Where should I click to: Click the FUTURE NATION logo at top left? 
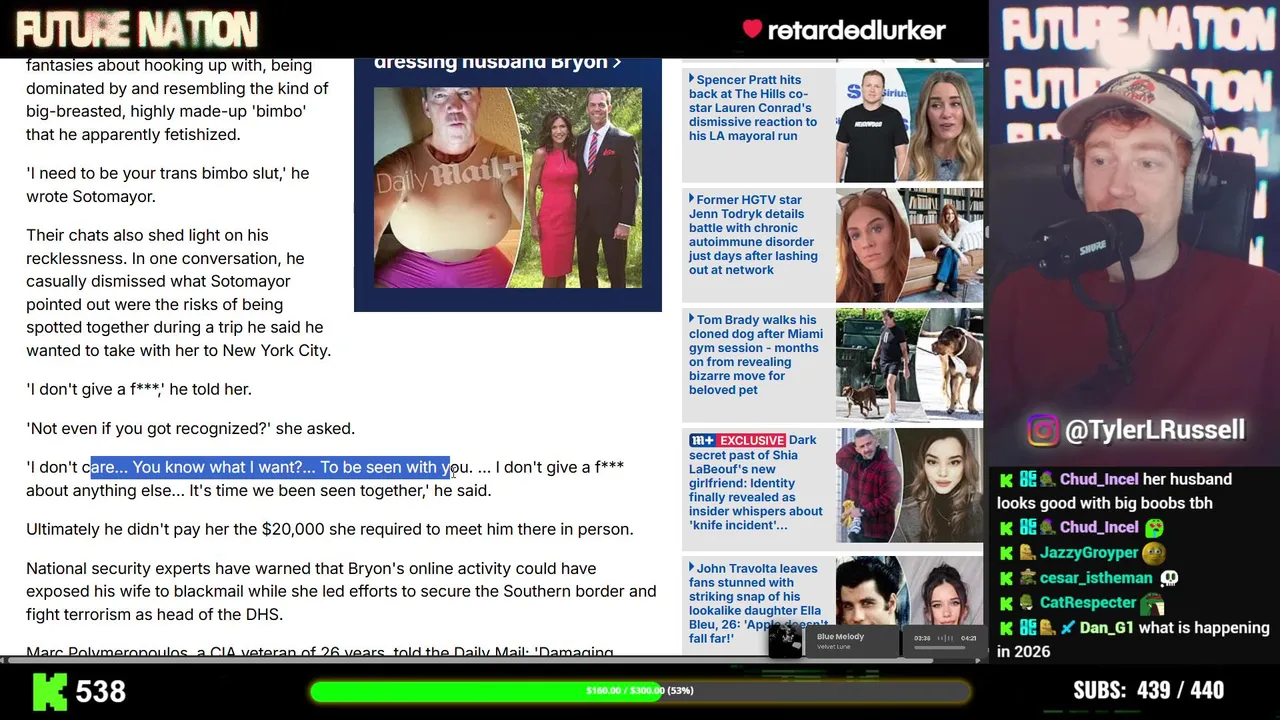coord(137,30)
